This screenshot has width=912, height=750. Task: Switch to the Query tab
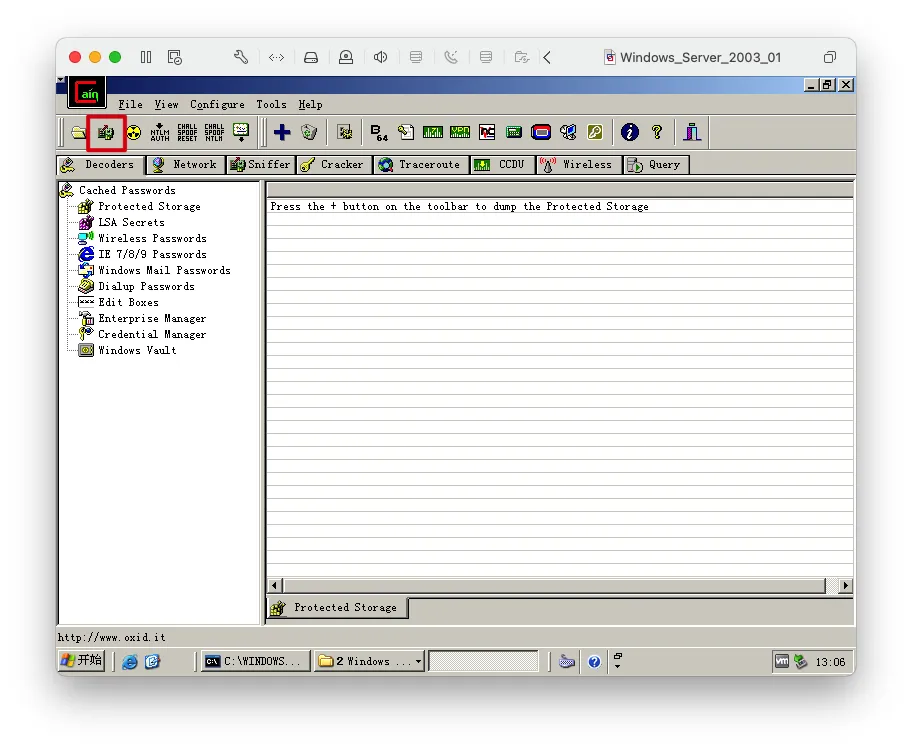click(x=656, y=165)
